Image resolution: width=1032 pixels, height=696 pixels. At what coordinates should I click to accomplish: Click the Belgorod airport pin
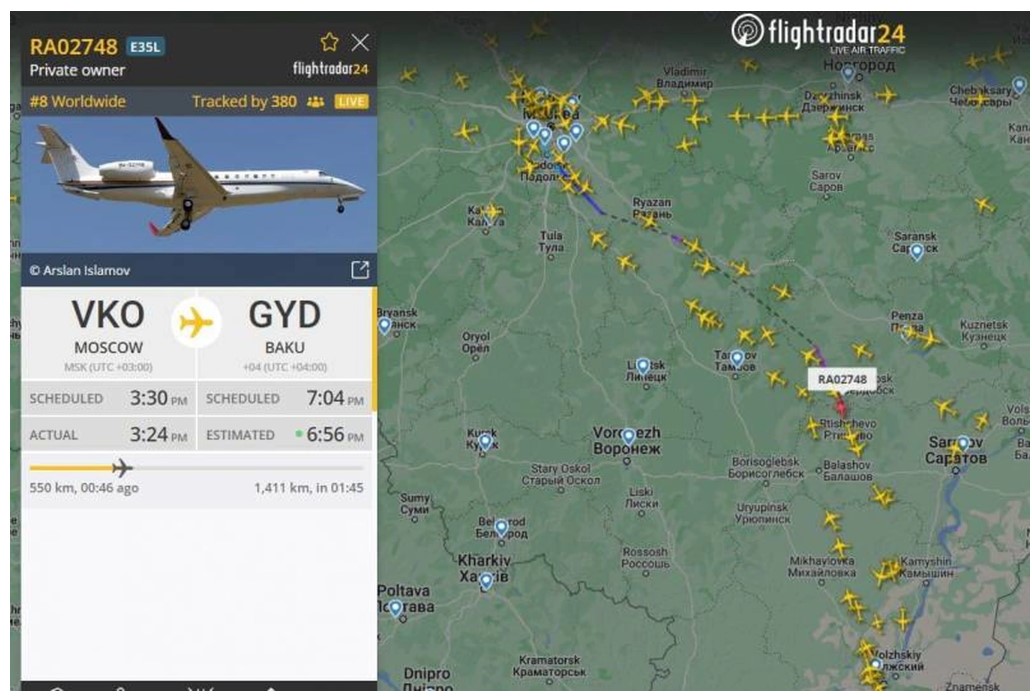coord(502,527)
